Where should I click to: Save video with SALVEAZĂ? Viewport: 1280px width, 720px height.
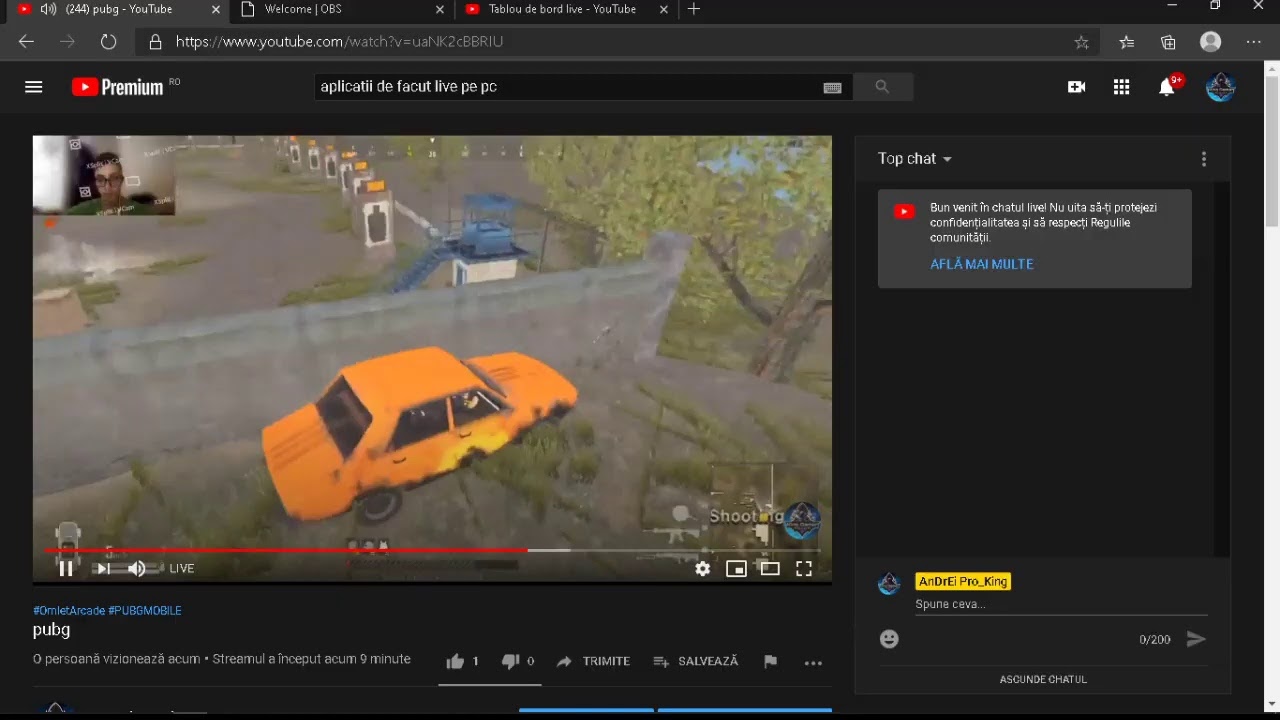click(x=695, y=661)
